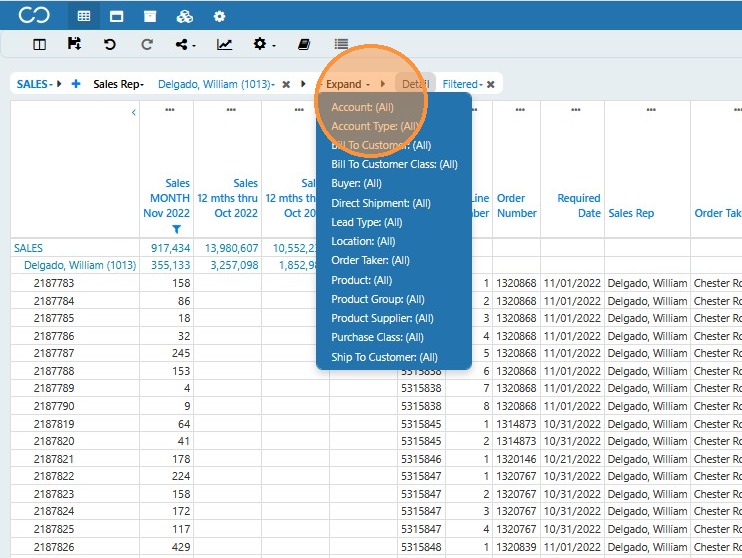Toggle the split panel layout icon
The image size is (742, 558).
point(39,44)
